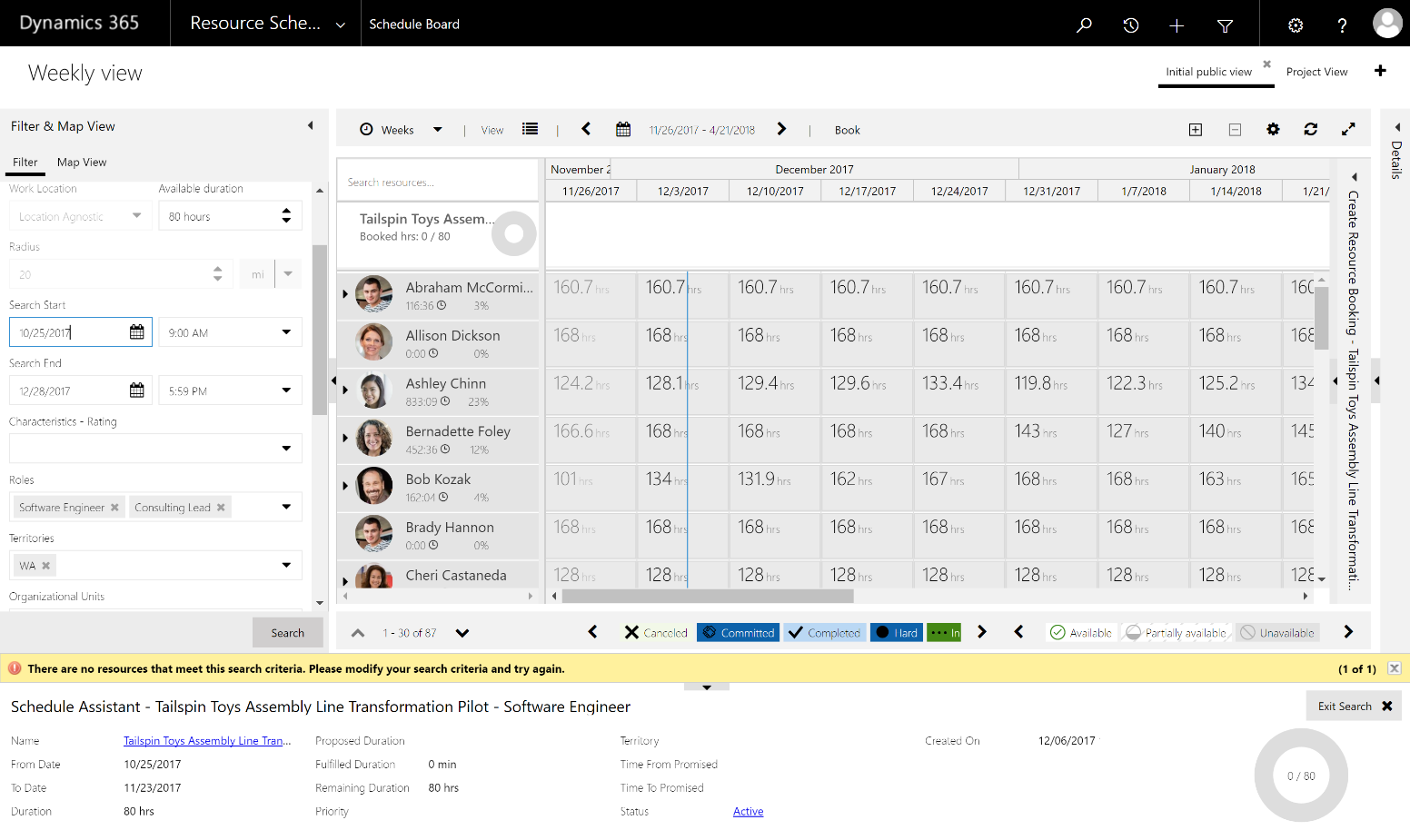Click the Search button in filter panel
The height and width of the screenshot is (840, 1410).
[x=287, y=633]
